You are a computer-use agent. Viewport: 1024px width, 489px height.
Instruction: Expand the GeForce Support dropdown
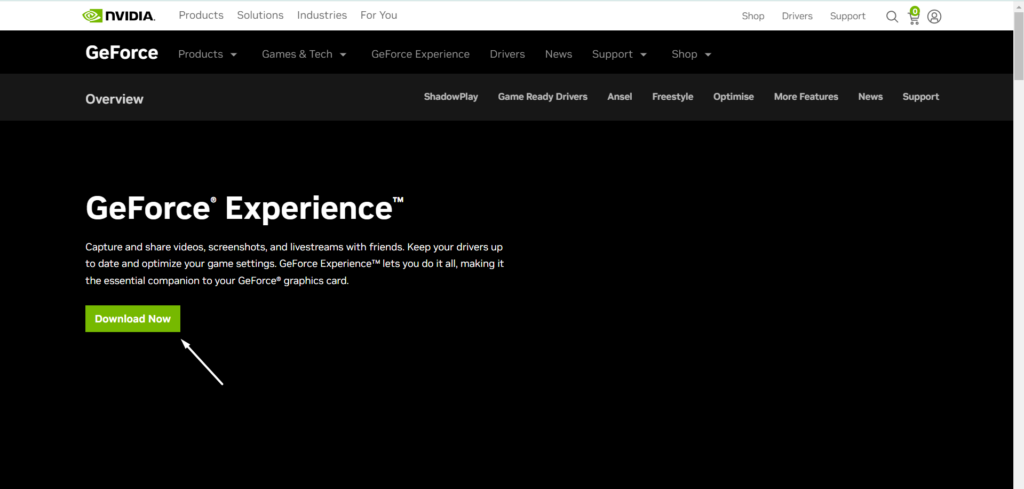coord(620,54)
